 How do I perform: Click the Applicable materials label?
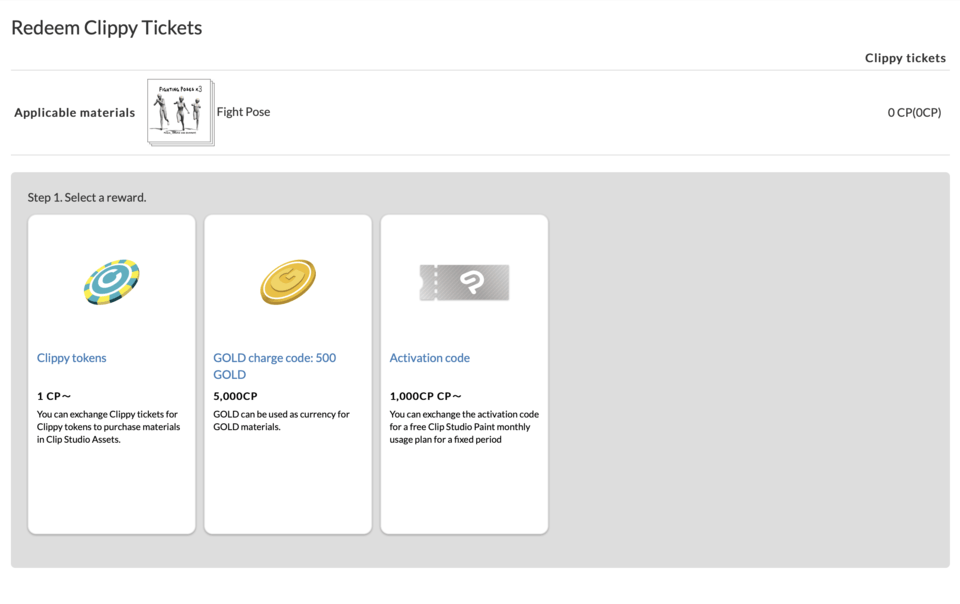[75, 113]
